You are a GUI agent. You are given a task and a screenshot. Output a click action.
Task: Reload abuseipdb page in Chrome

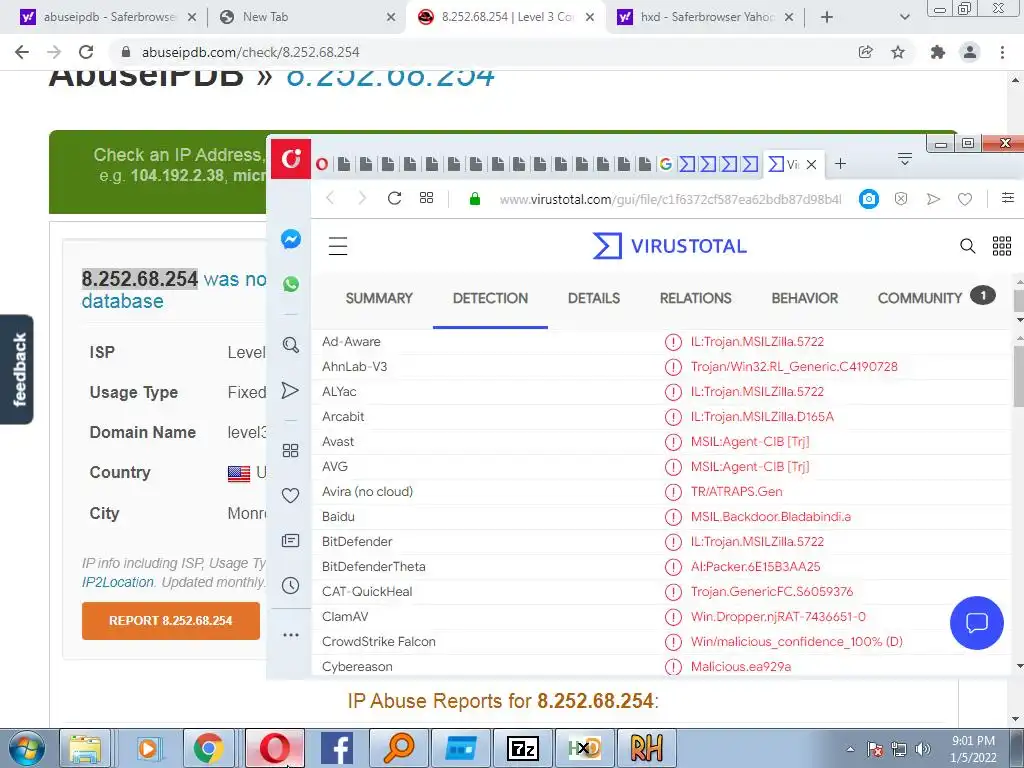point(86,52)
